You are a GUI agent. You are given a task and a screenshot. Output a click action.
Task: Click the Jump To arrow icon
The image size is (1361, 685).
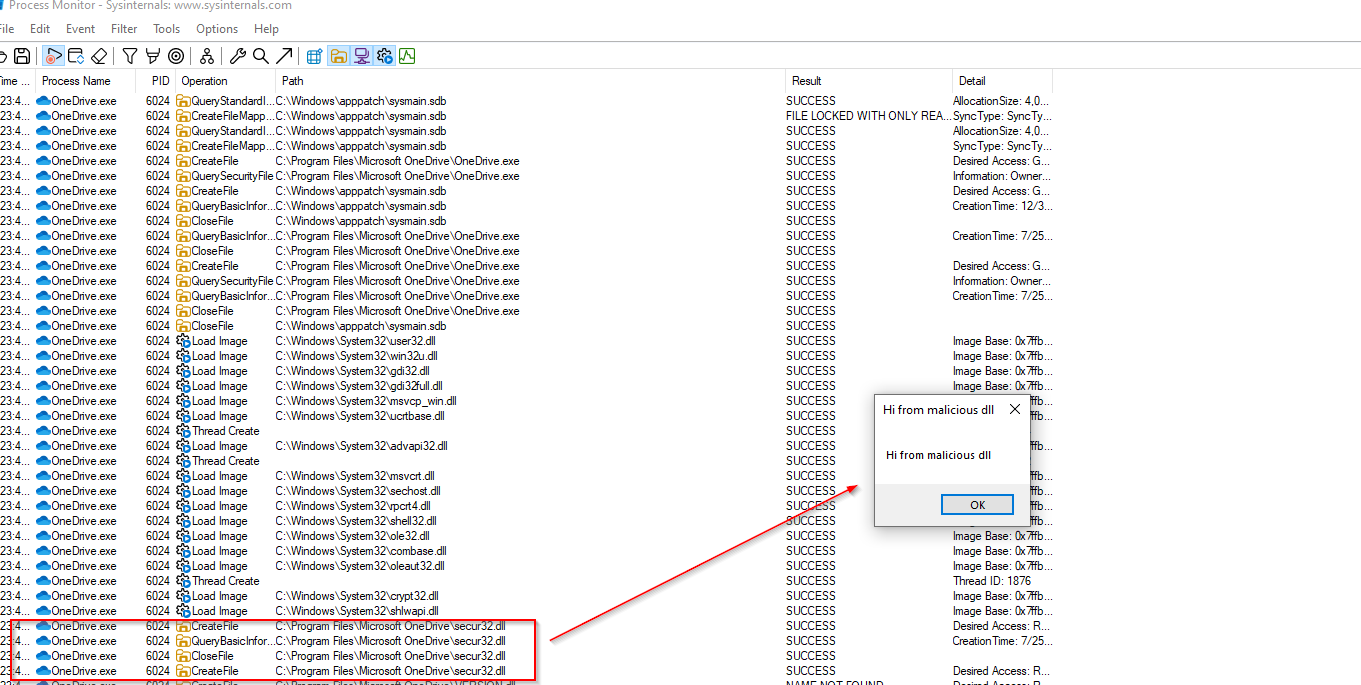284,56
